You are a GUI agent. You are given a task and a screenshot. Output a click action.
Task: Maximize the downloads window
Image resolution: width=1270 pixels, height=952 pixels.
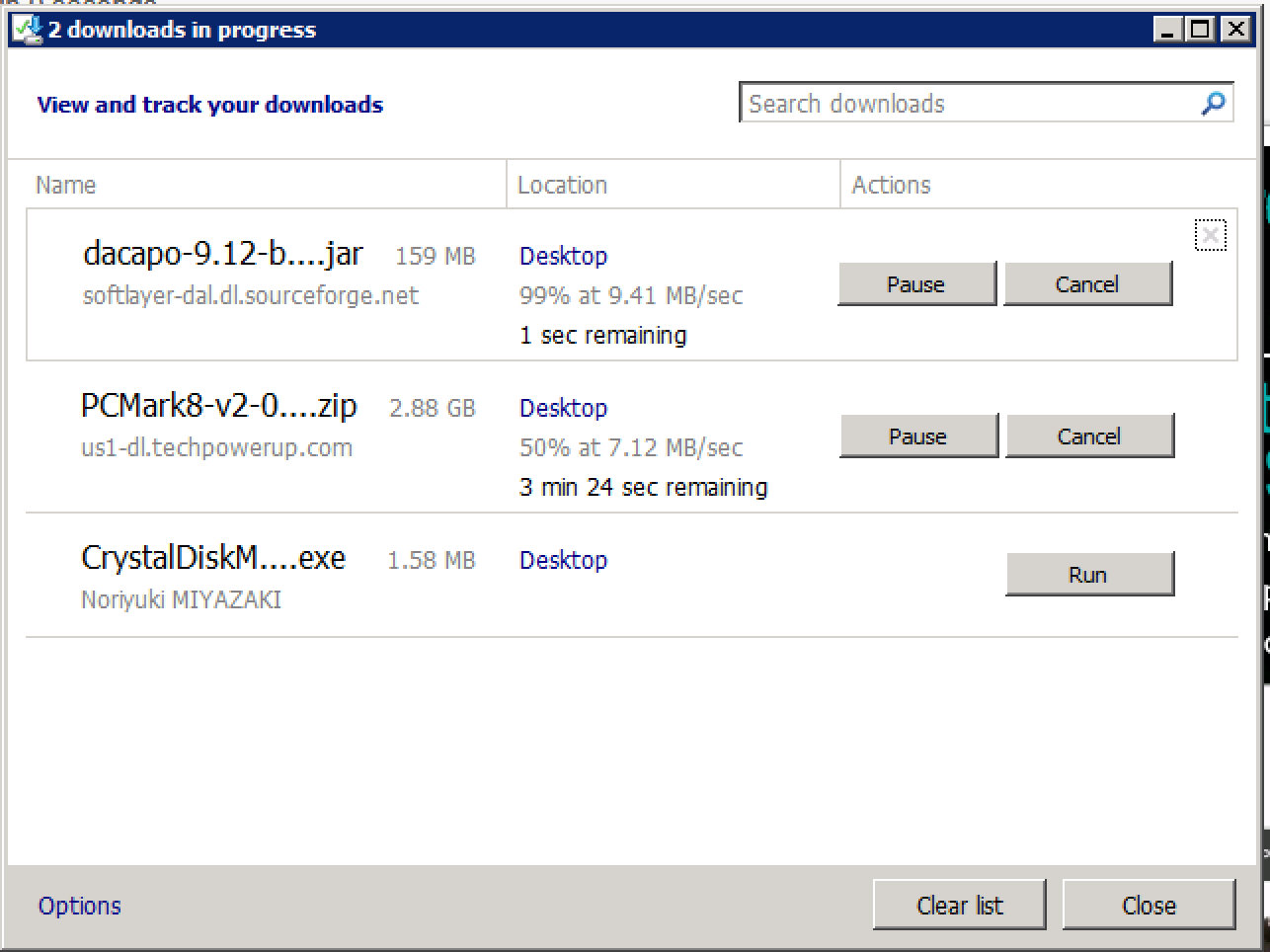coord(1201,30)
